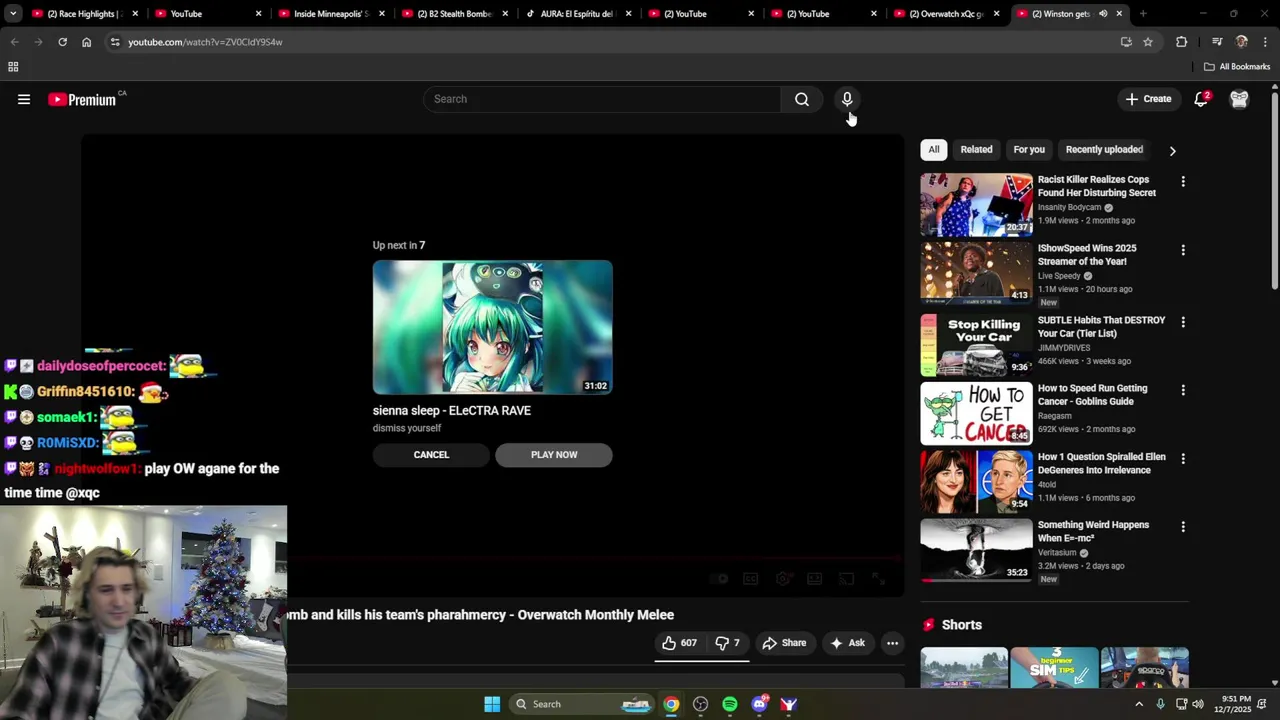Open Stop Killing Your Car thumbnail
Image resolution: width=1280 pixels, height=720 pixels.
(x=976, y=345)
